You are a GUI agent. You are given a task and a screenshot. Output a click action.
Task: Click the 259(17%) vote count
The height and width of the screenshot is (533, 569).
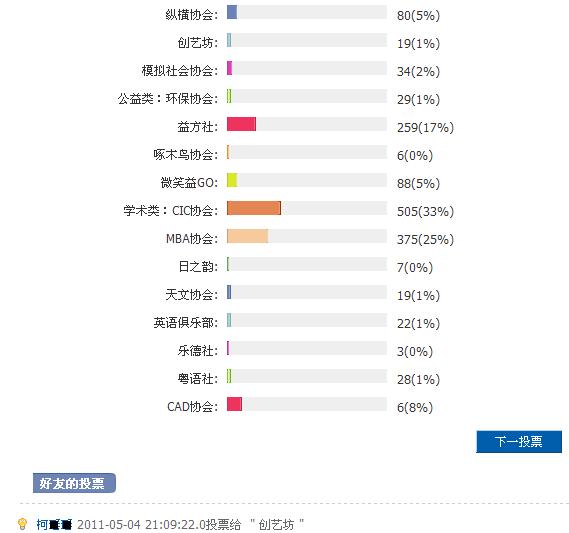425,127
